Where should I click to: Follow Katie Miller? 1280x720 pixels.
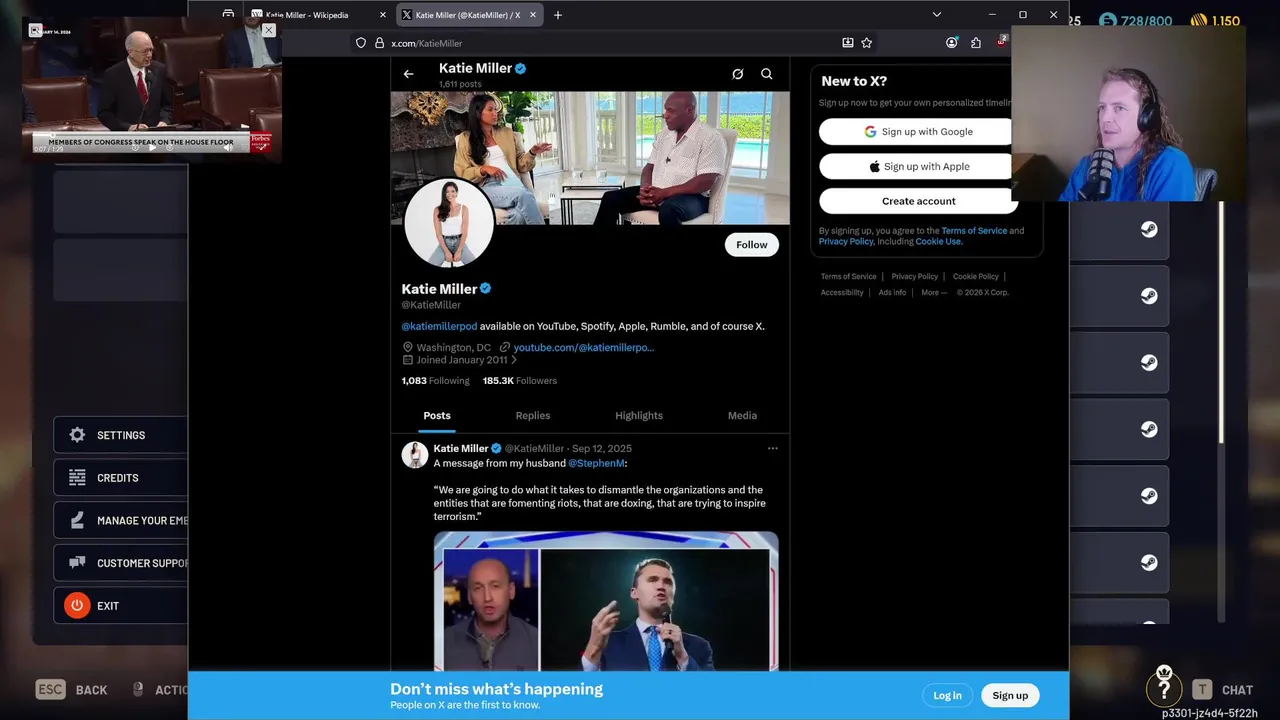[752, 245]
